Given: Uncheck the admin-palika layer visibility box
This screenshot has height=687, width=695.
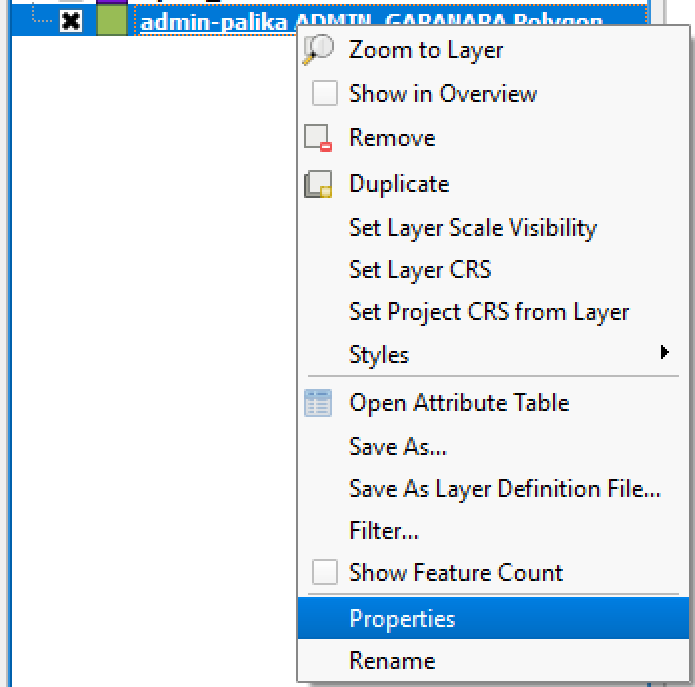Looking at the screenshot, I should pyautogui.click(x=70, y=21).
